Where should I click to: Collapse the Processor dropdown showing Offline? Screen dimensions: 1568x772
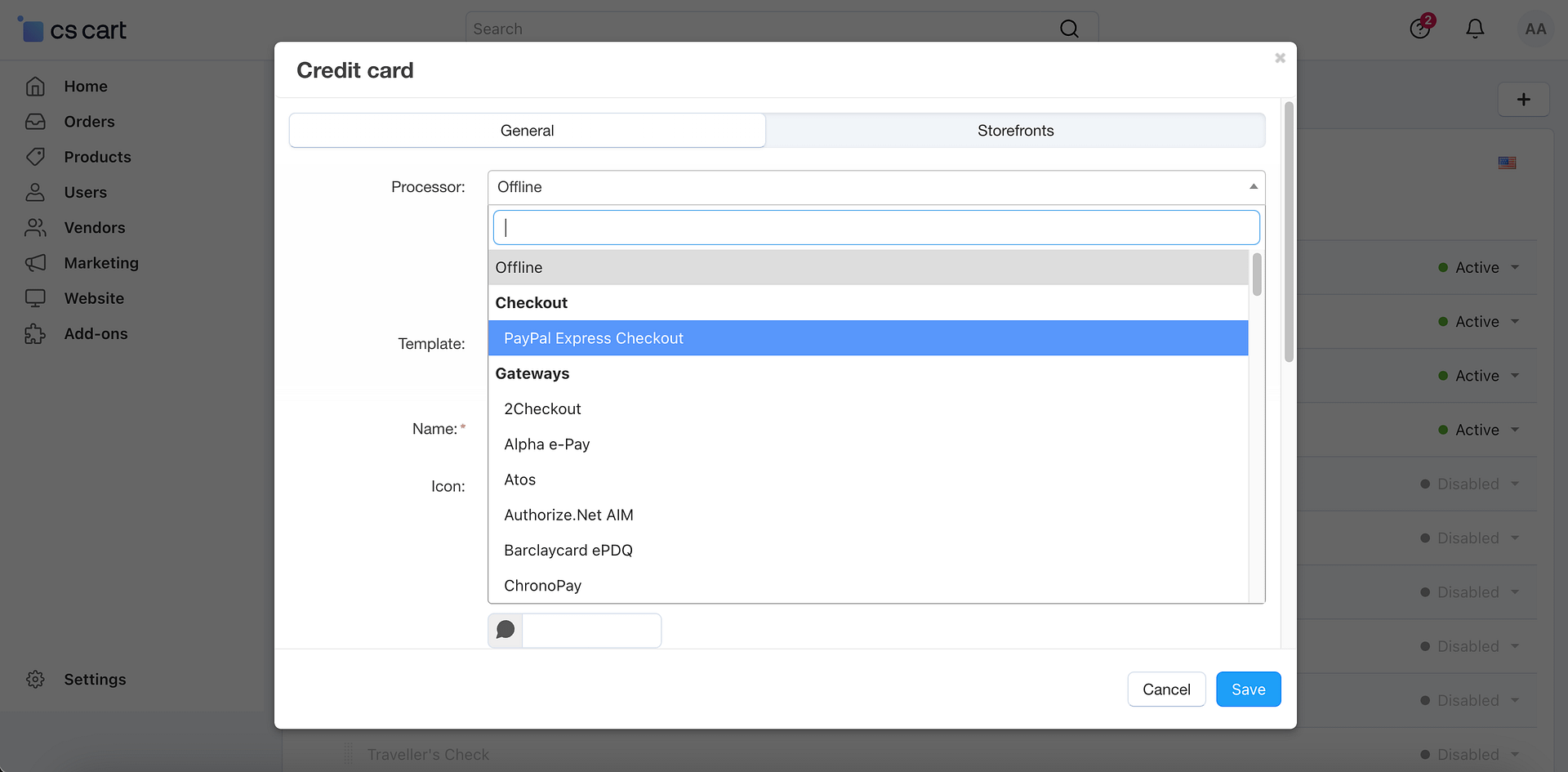(875, 187)
